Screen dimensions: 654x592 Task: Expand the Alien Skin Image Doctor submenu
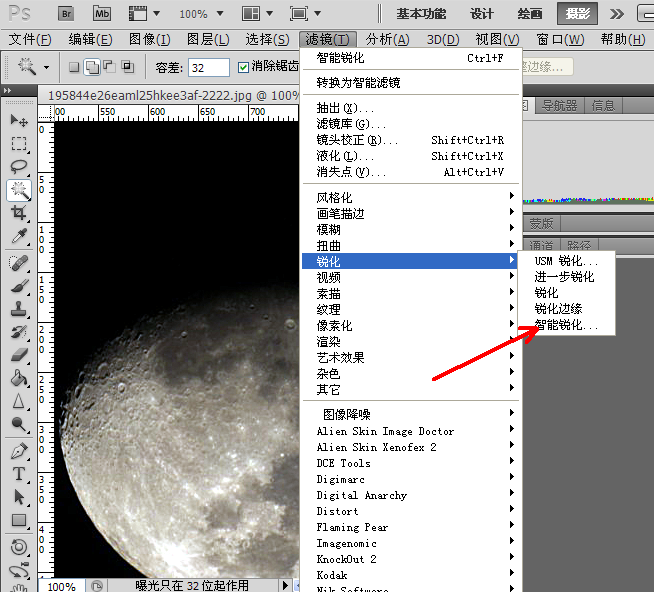point(411,431)
